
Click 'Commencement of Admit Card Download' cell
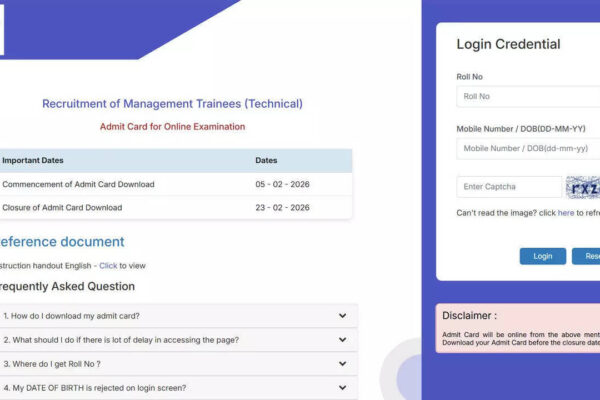[x=78, y=184]
